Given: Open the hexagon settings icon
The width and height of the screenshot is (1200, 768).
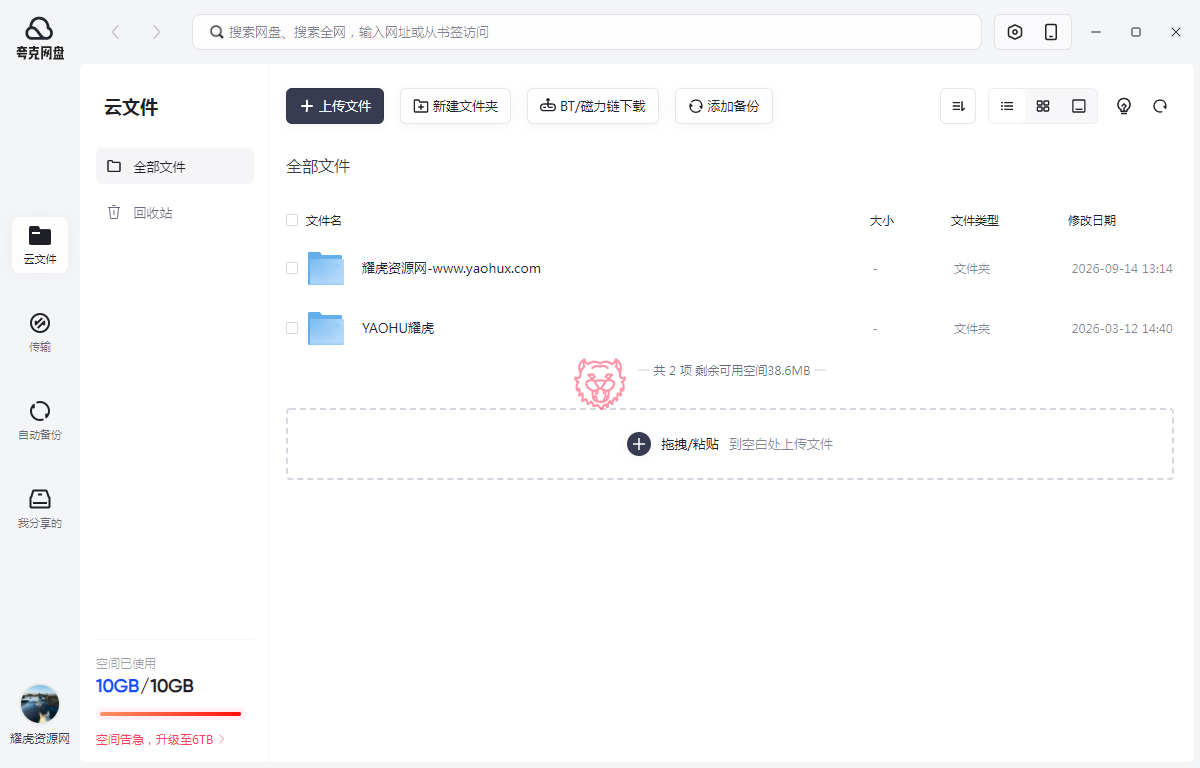Looking at the screenshot, I should pyautogui.click(x=1015, y=32).
